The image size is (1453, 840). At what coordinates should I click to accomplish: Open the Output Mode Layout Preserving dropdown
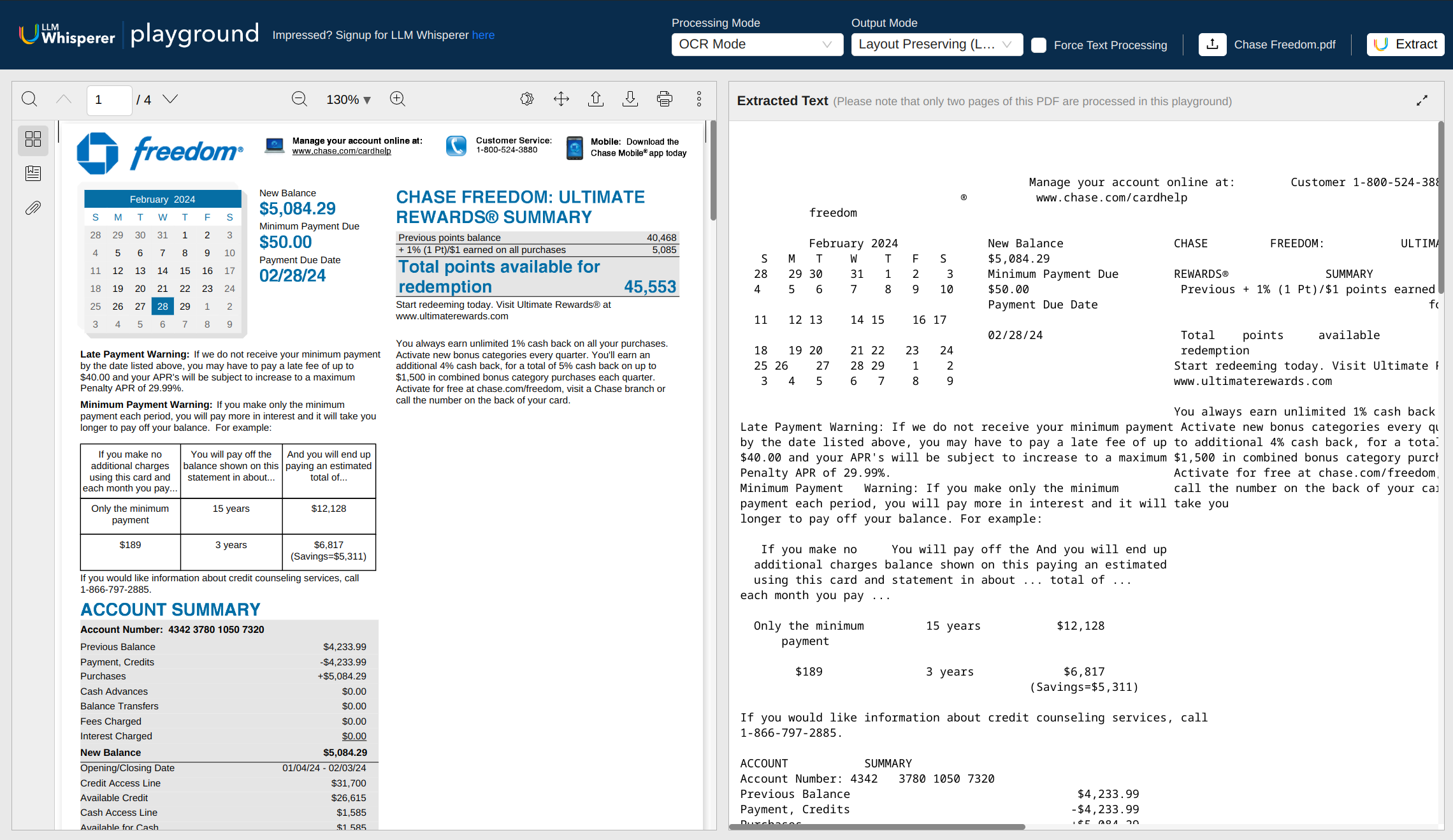936,45
